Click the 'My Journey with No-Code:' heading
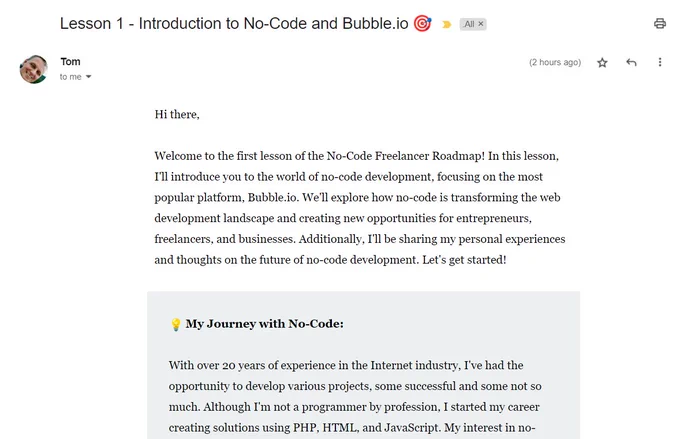680x439 pixels. coord(265,324)
